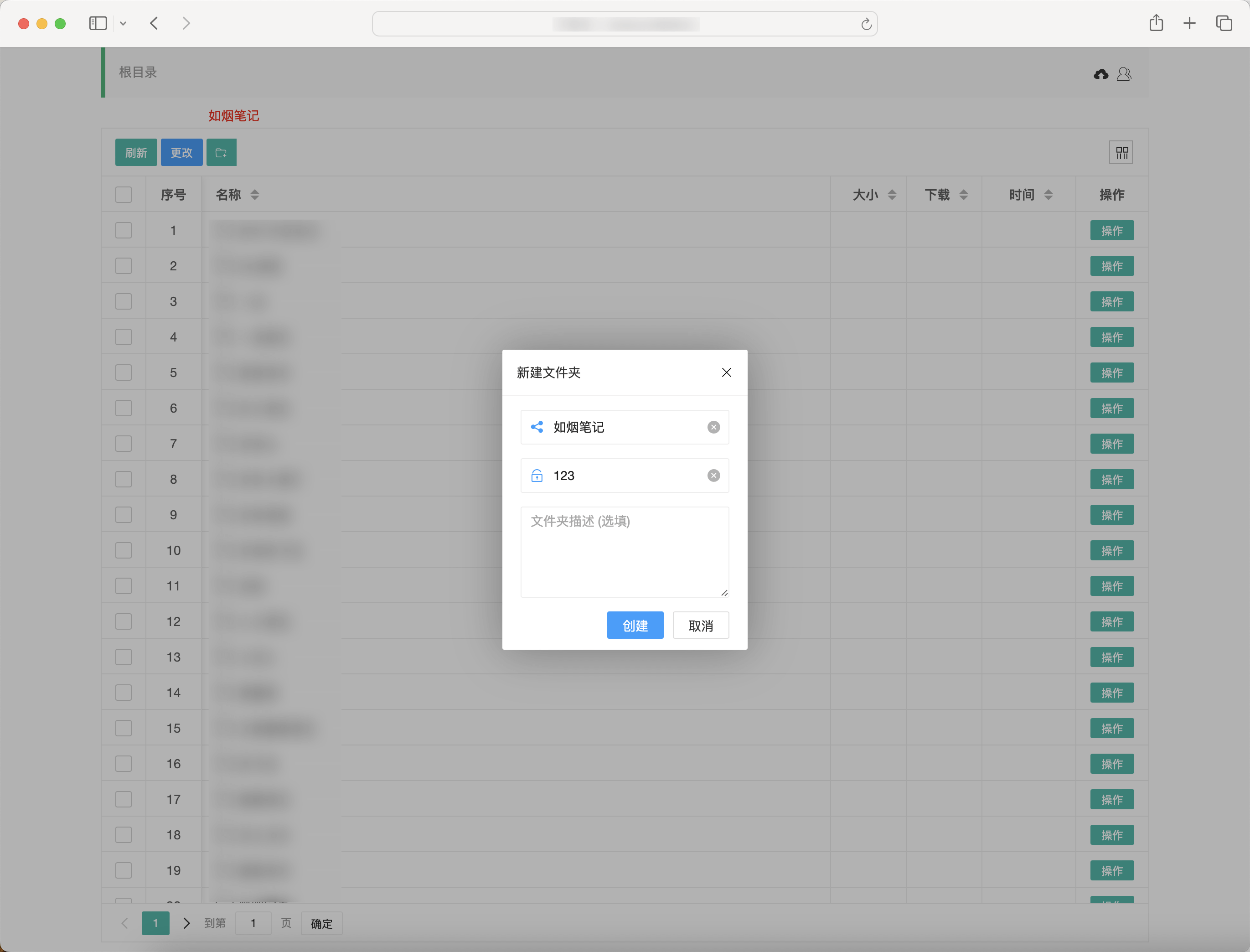The width and height of the screenshot is (1250, 952).
Task: Open the user account icon
Action: point(1124,74)
